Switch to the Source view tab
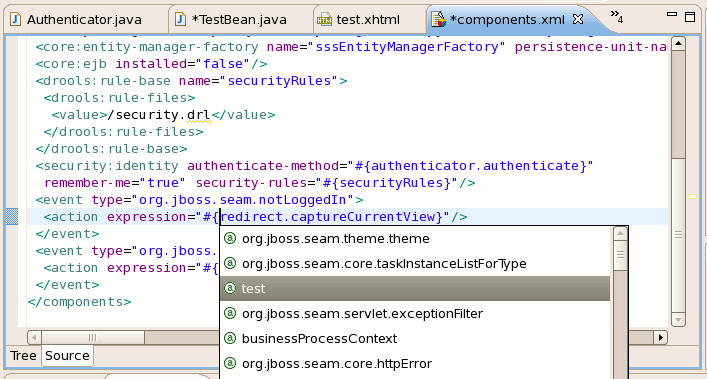This screenshot has height=379, width=707. 67,356
